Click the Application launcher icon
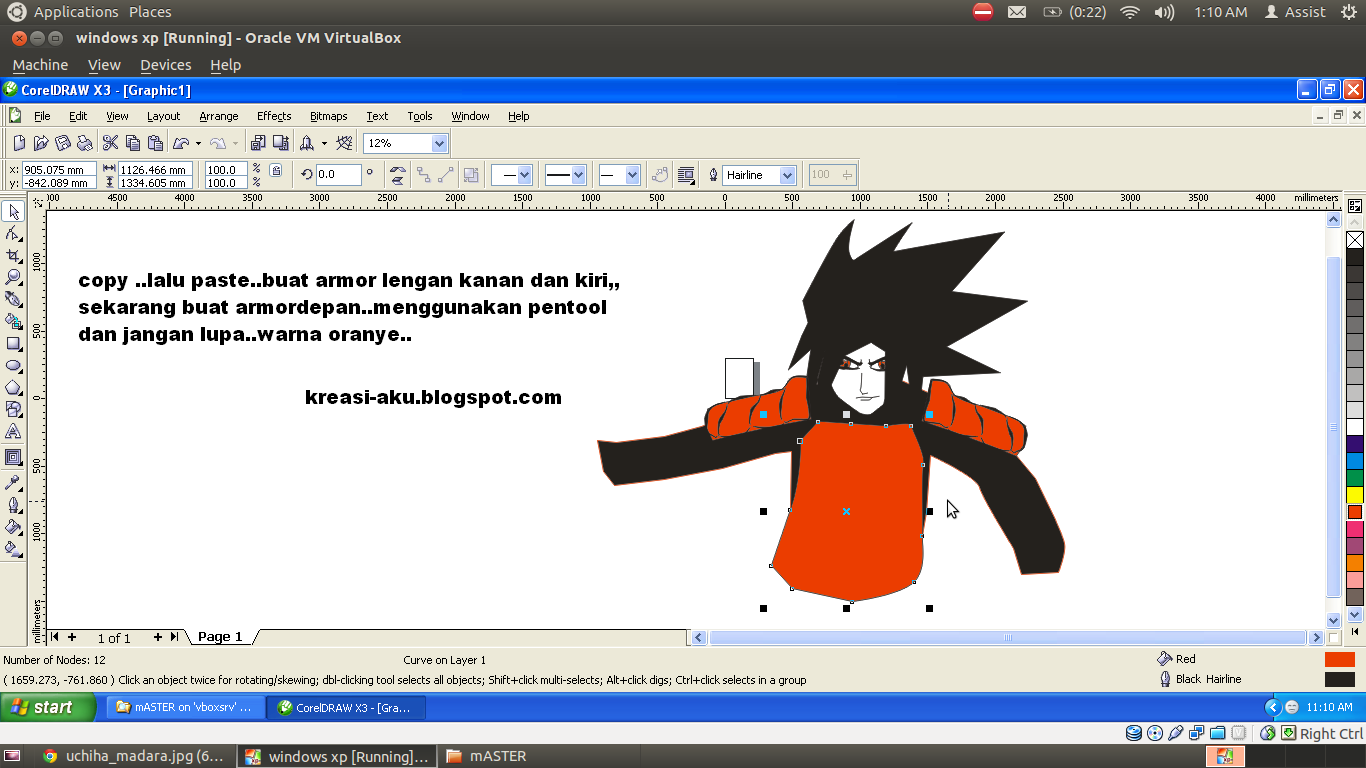The width and height of the screenshot is (1366, 768). click(308, 143)
